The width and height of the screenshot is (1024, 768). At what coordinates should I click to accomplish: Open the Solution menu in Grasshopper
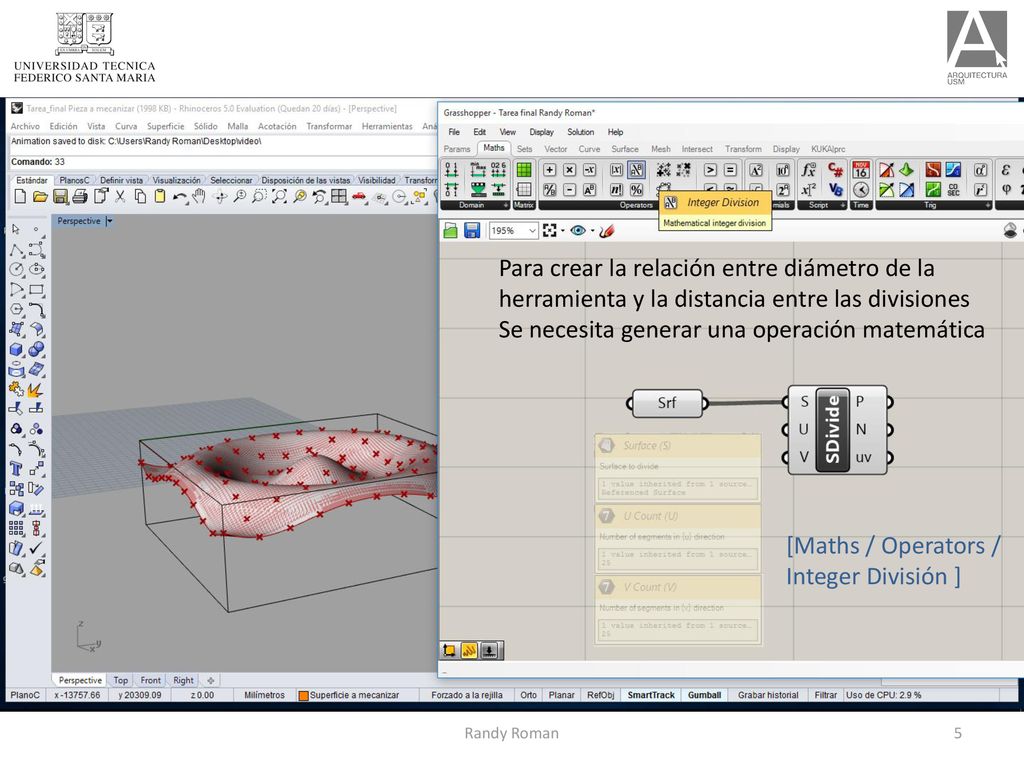(581, 132)
